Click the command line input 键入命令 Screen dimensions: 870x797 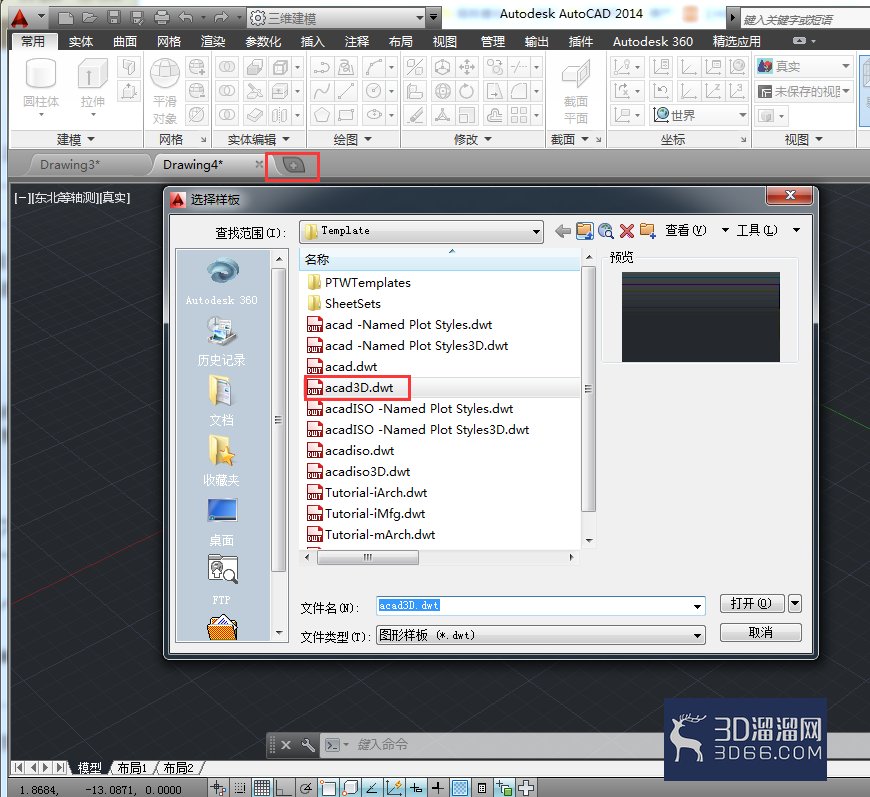pos(383,745)
